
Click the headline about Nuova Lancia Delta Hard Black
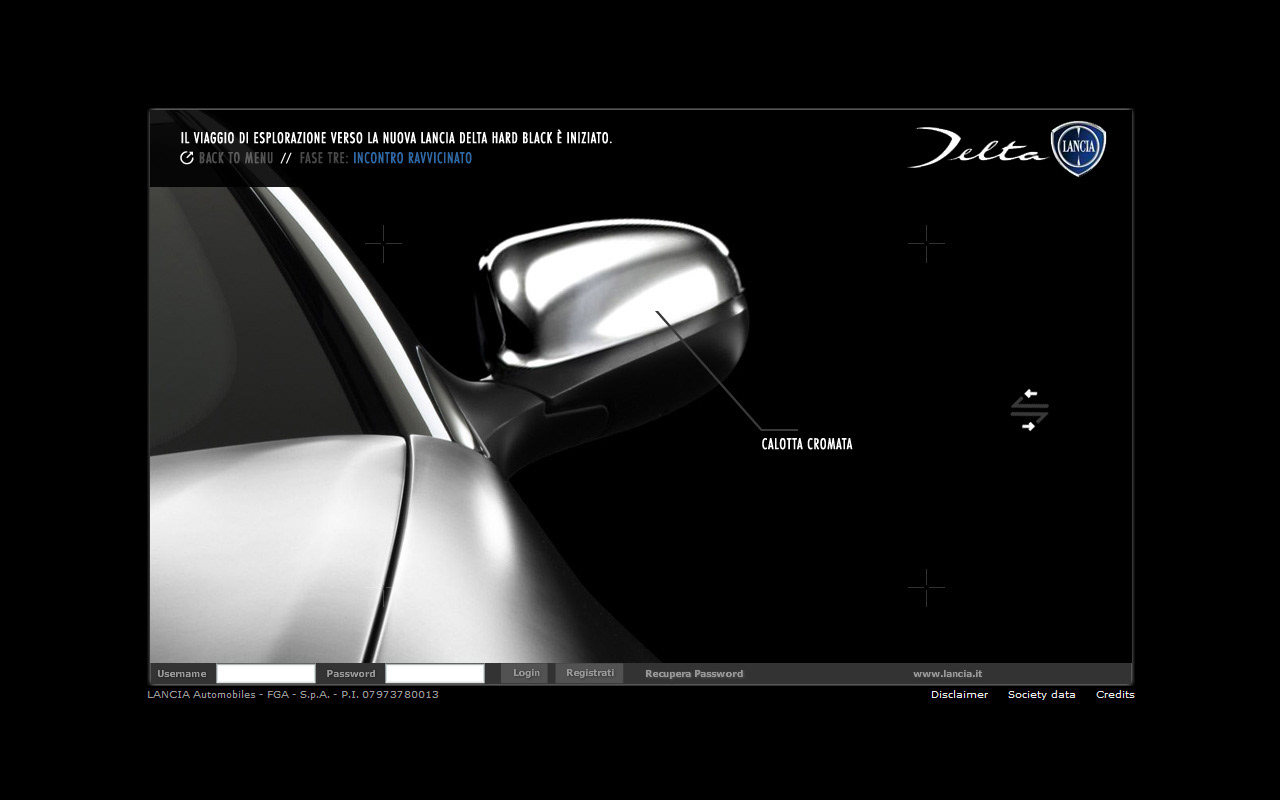pyautogui.click(x=396, y=138)
